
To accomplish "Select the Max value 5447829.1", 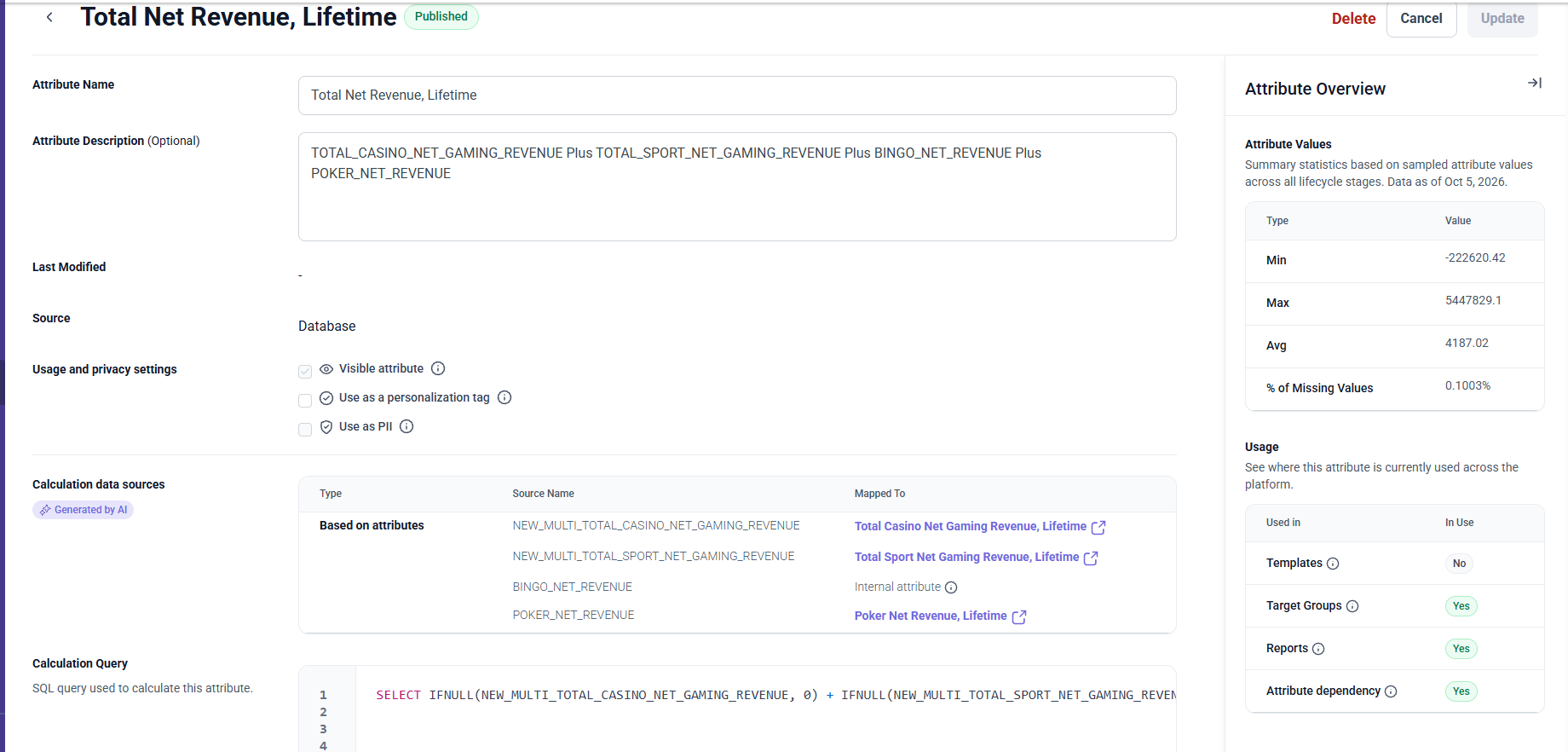I will pos(1473,300).
